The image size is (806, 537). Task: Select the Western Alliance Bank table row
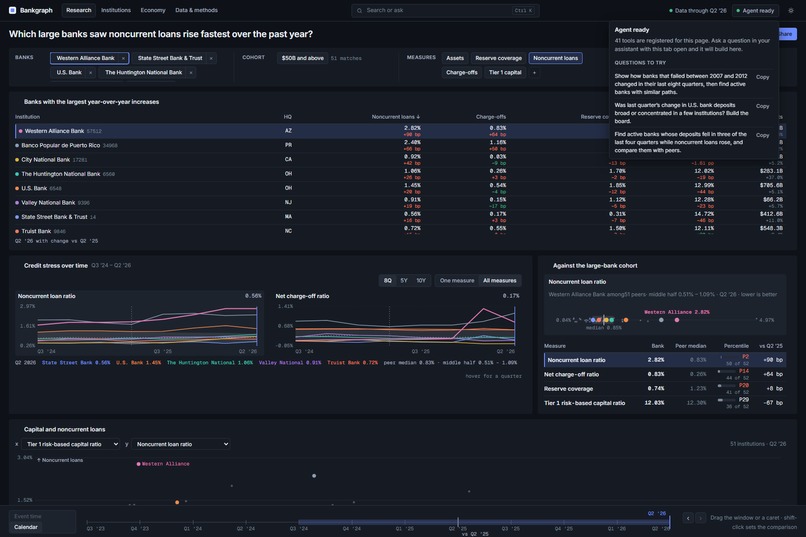tap(398, 131)
